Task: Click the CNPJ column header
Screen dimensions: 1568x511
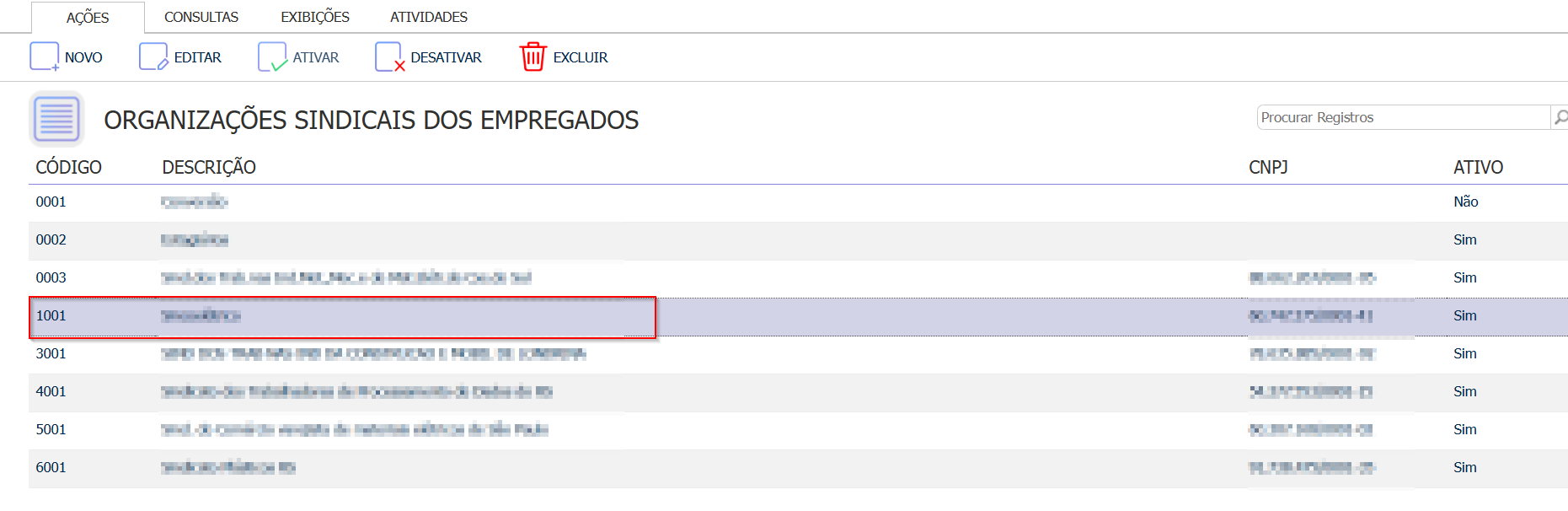Action: (1268, 167)
